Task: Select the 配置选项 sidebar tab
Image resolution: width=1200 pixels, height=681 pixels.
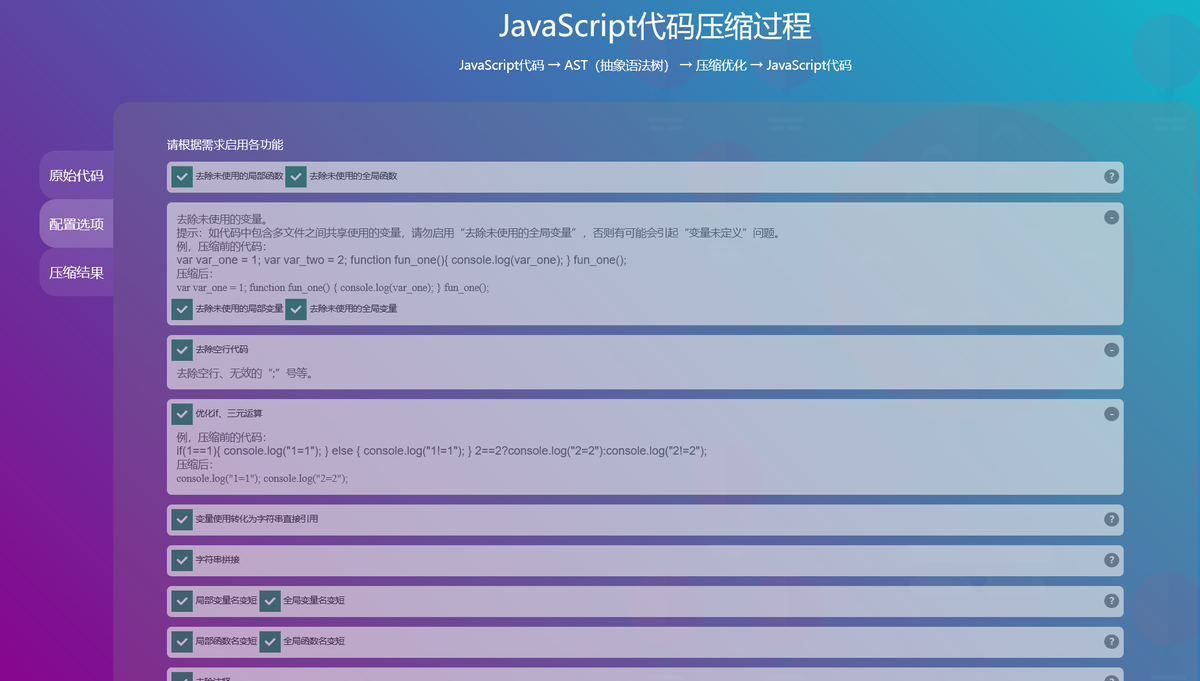Action: 75,223
